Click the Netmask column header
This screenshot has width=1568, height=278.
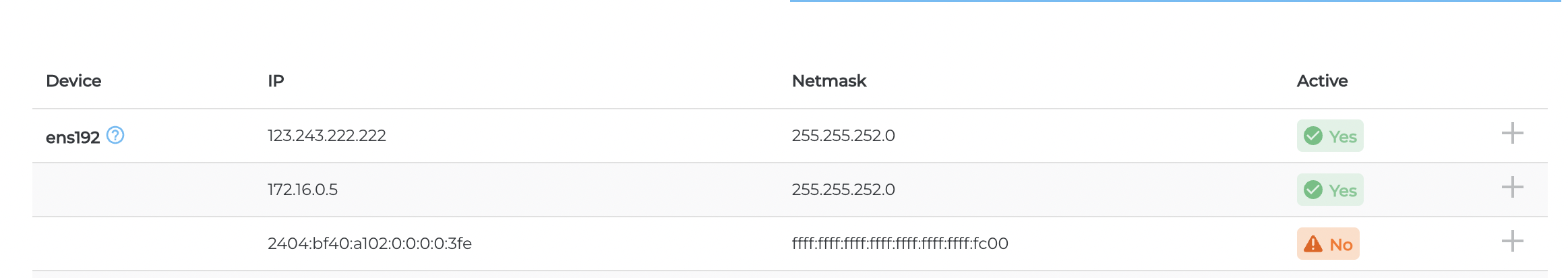point(828,81)
